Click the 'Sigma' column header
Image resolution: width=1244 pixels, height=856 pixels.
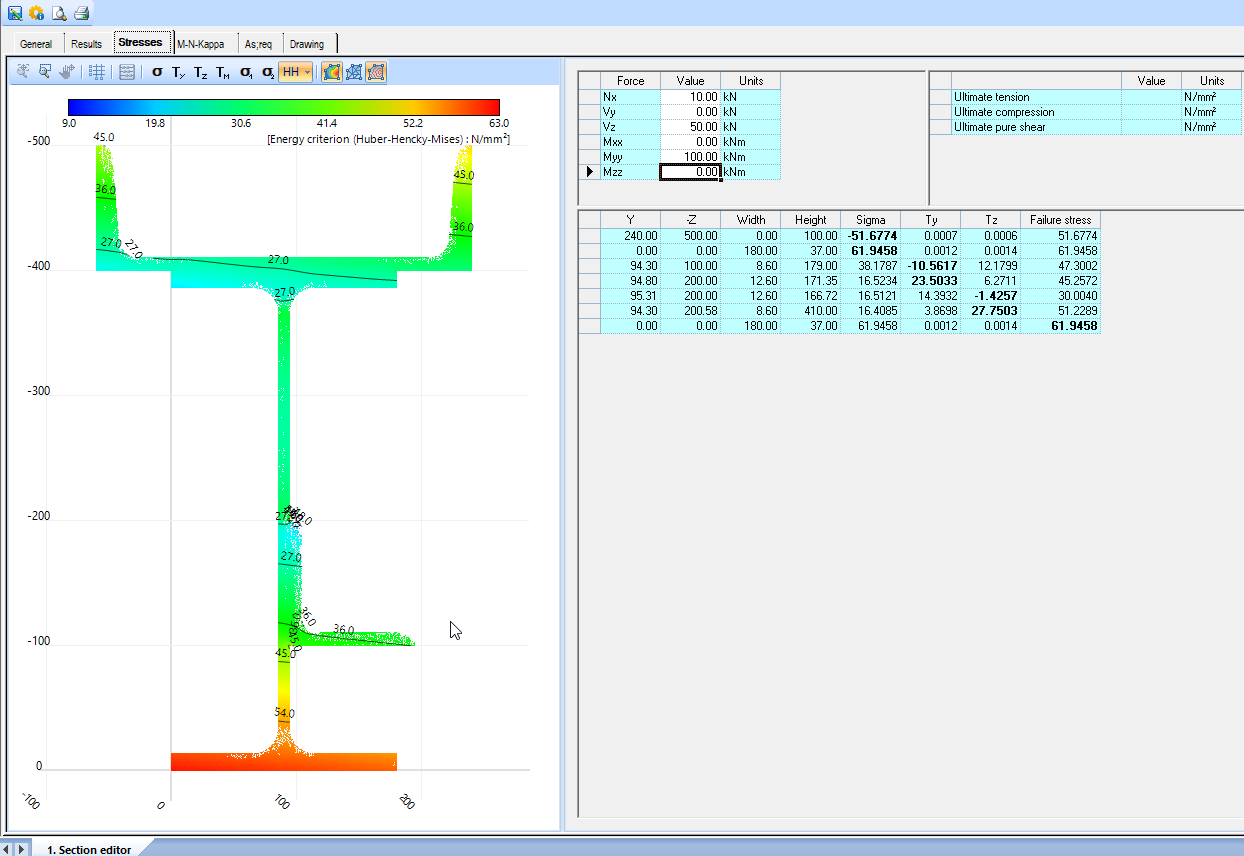[x=870, y=220]
